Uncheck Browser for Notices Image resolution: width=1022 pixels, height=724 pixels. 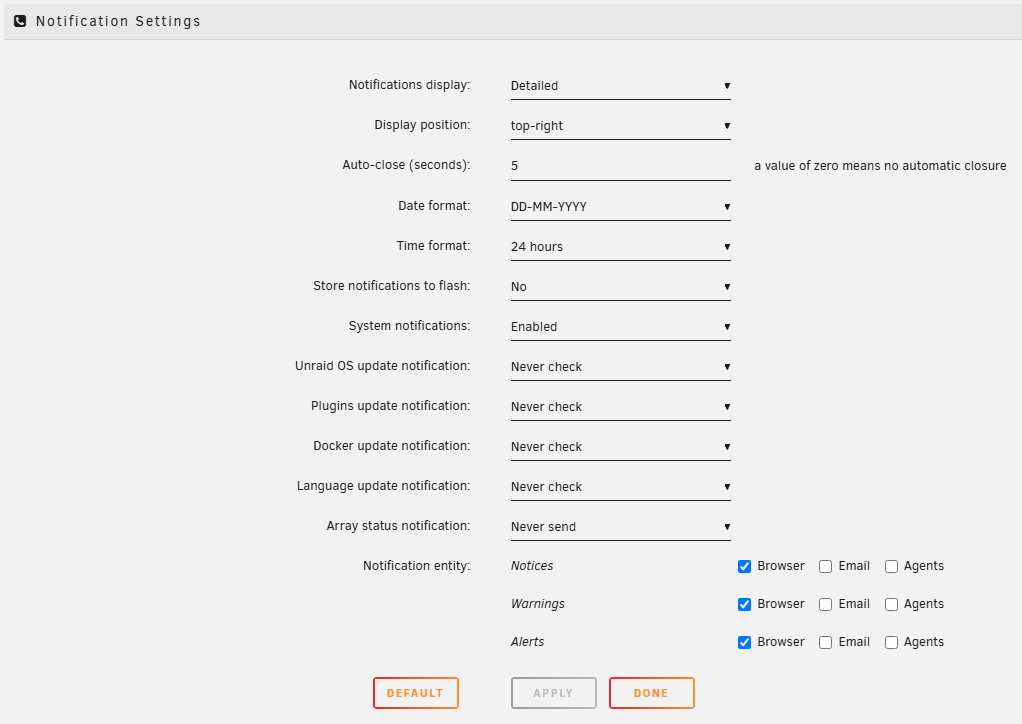click(x=744, y=566)
